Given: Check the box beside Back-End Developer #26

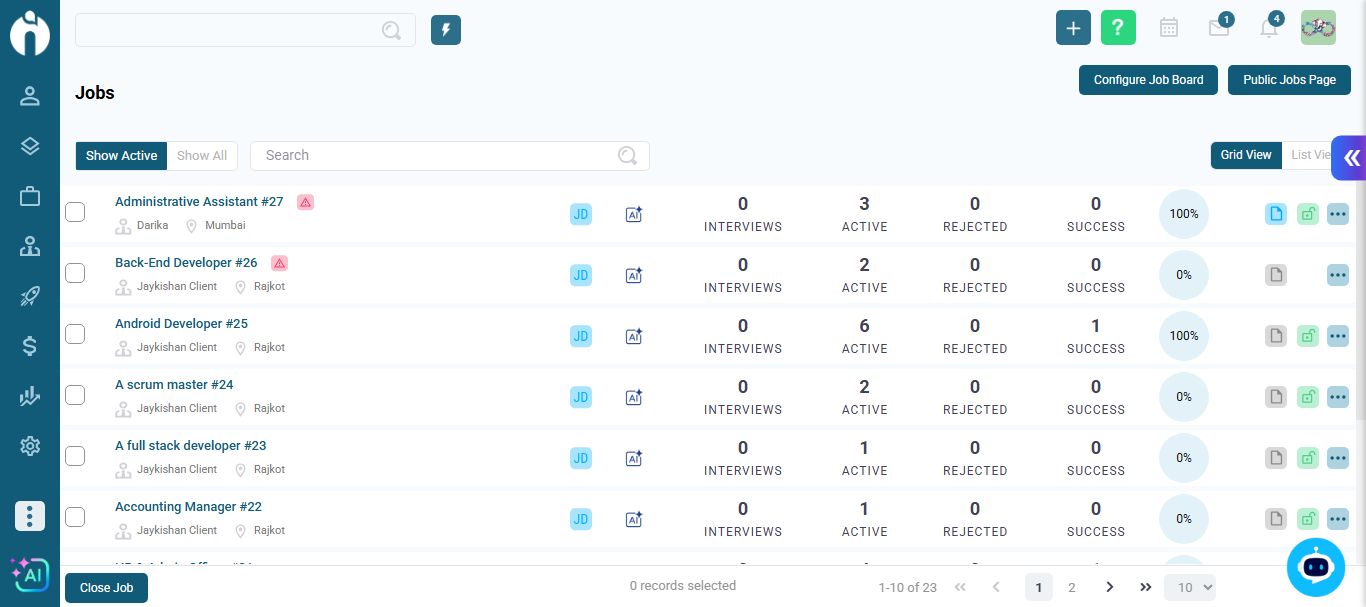Looking at the screenshot, I should (x=75, y=273).
